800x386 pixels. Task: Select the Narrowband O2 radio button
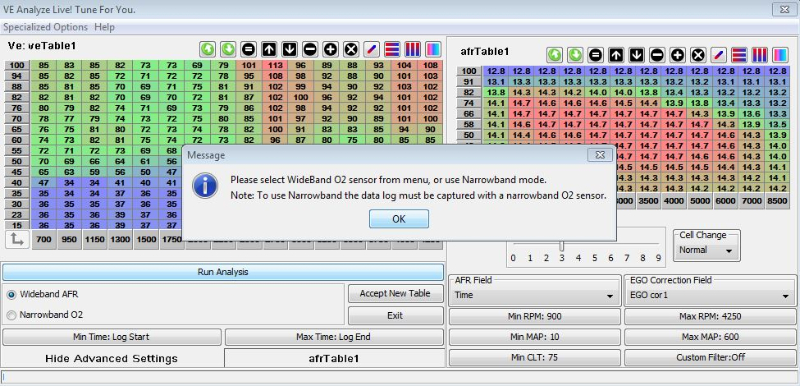(x=11, y=316)
